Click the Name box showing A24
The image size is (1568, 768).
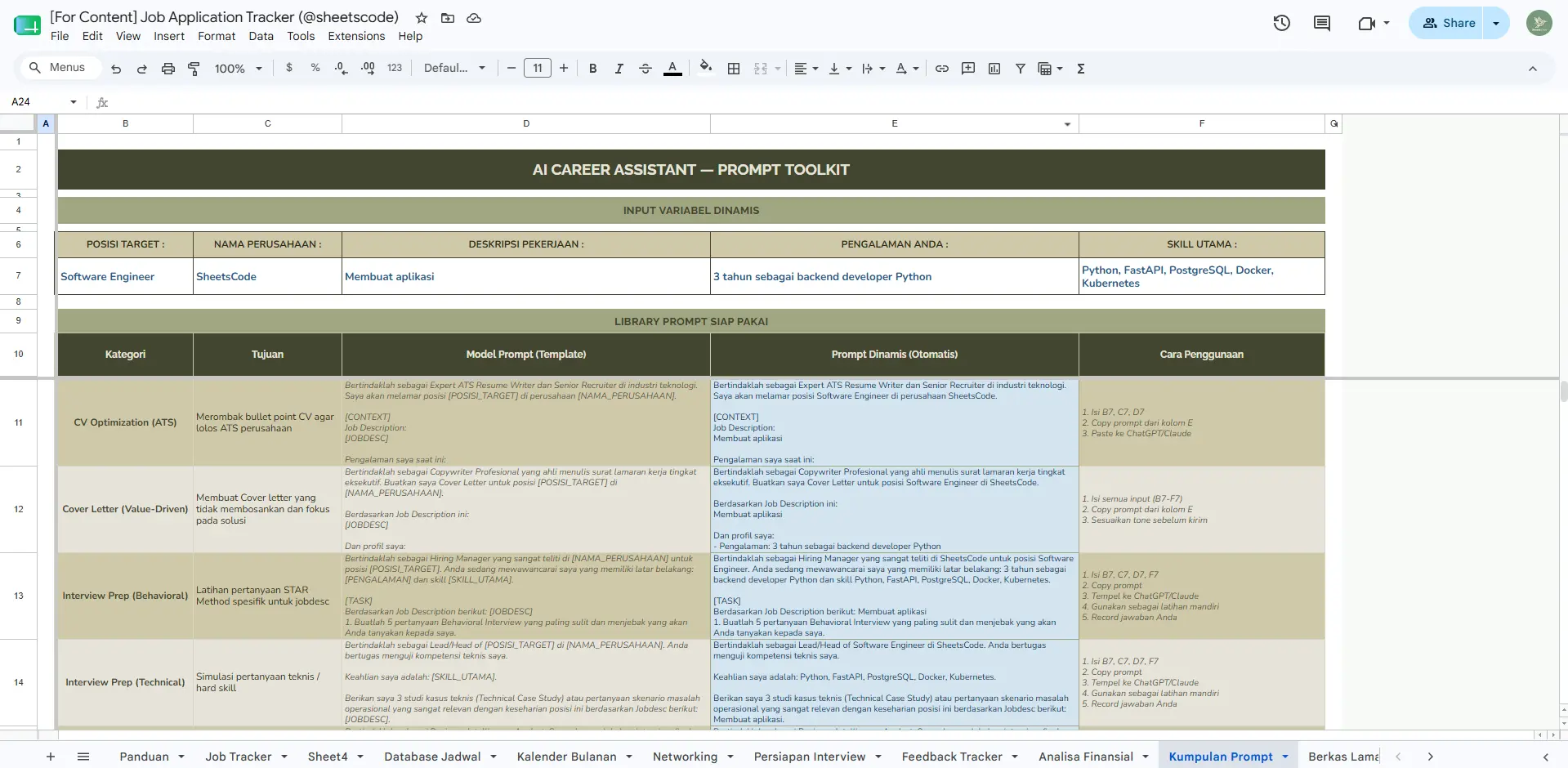point(43,102)
